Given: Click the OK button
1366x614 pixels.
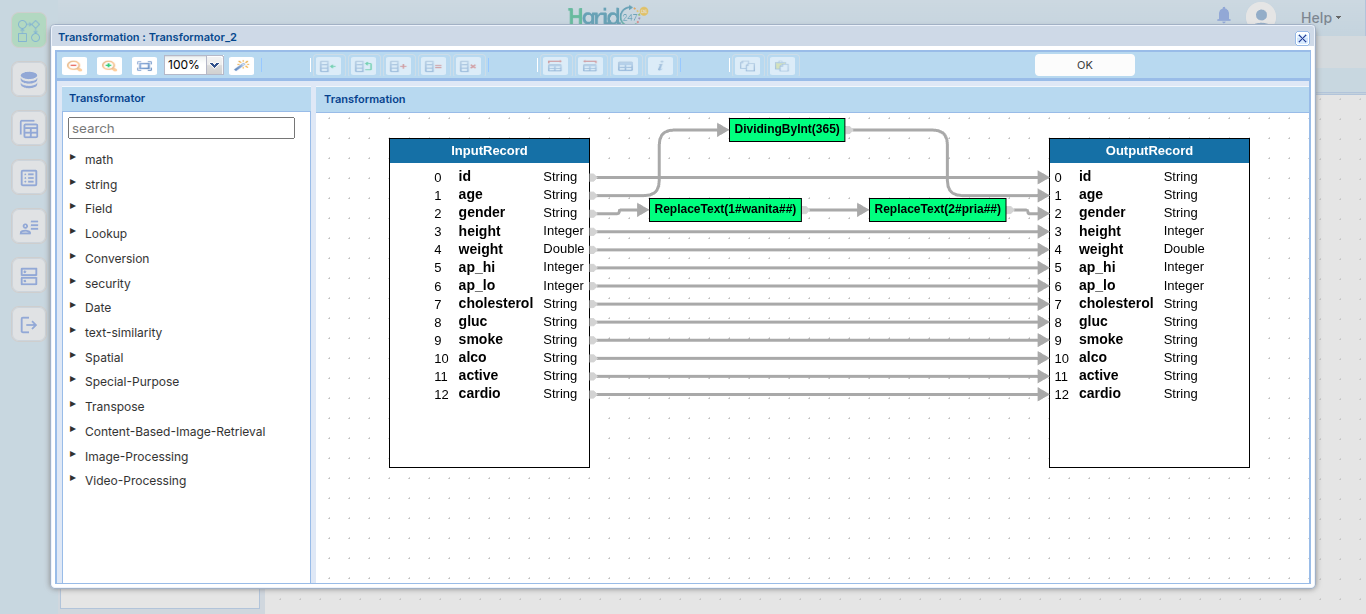Looking at the screenshot, I should [1085, 65].
